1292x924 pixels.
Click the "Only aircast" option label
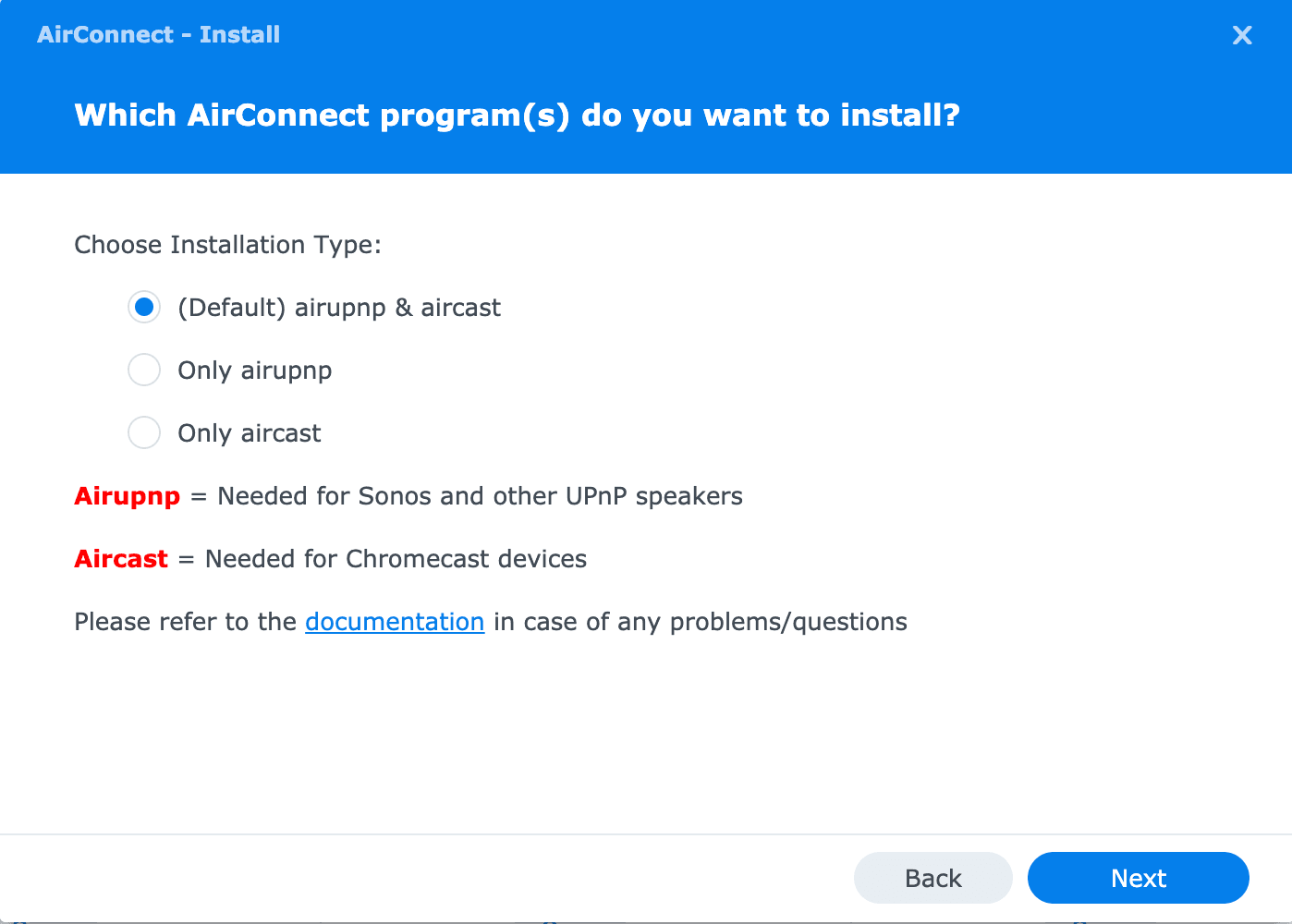250,433
